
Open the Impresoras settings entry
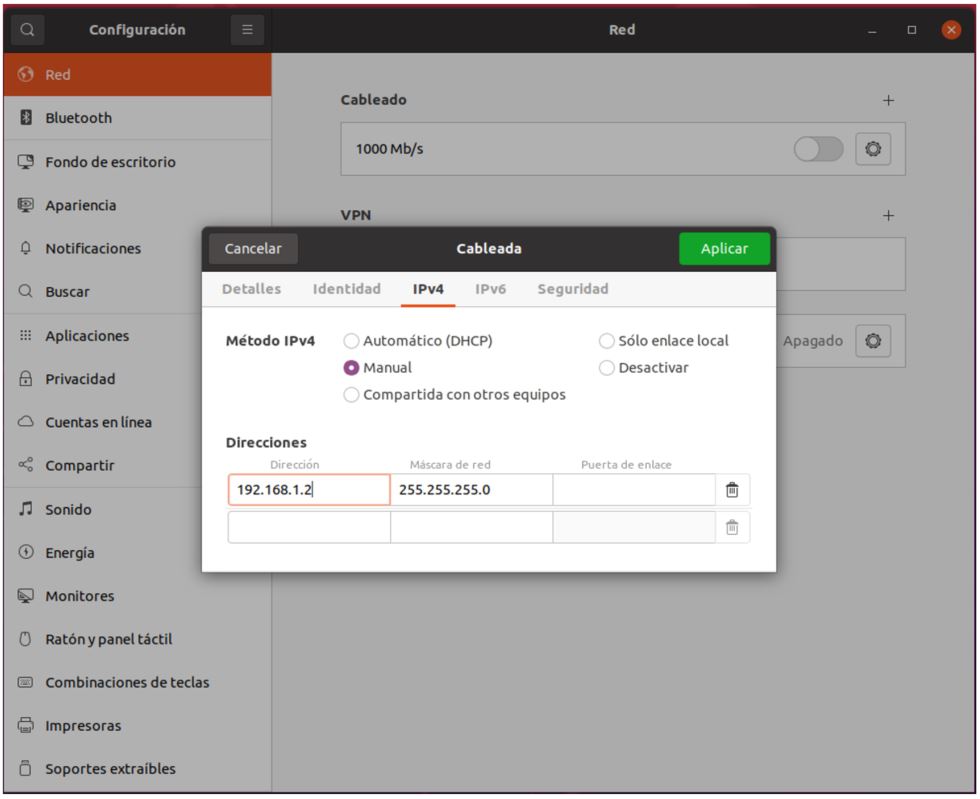click(x=138, y=725)
